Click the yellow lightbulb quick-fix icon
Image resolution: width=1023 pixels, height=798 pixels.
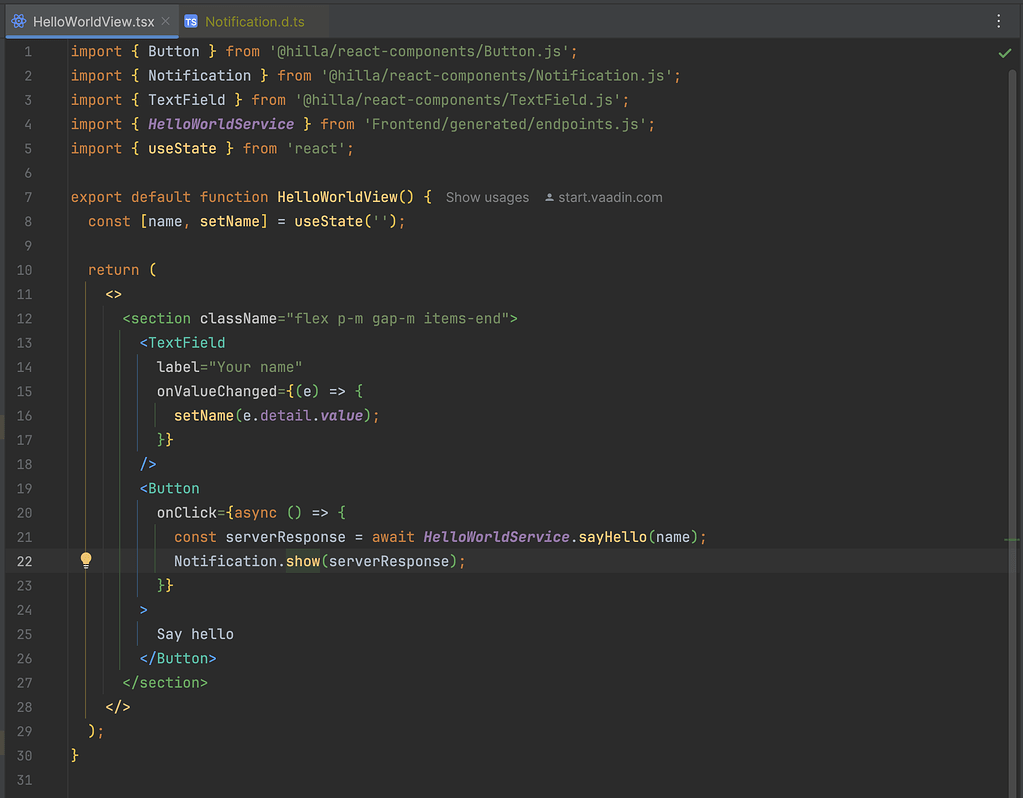click(x=86, y=561)
